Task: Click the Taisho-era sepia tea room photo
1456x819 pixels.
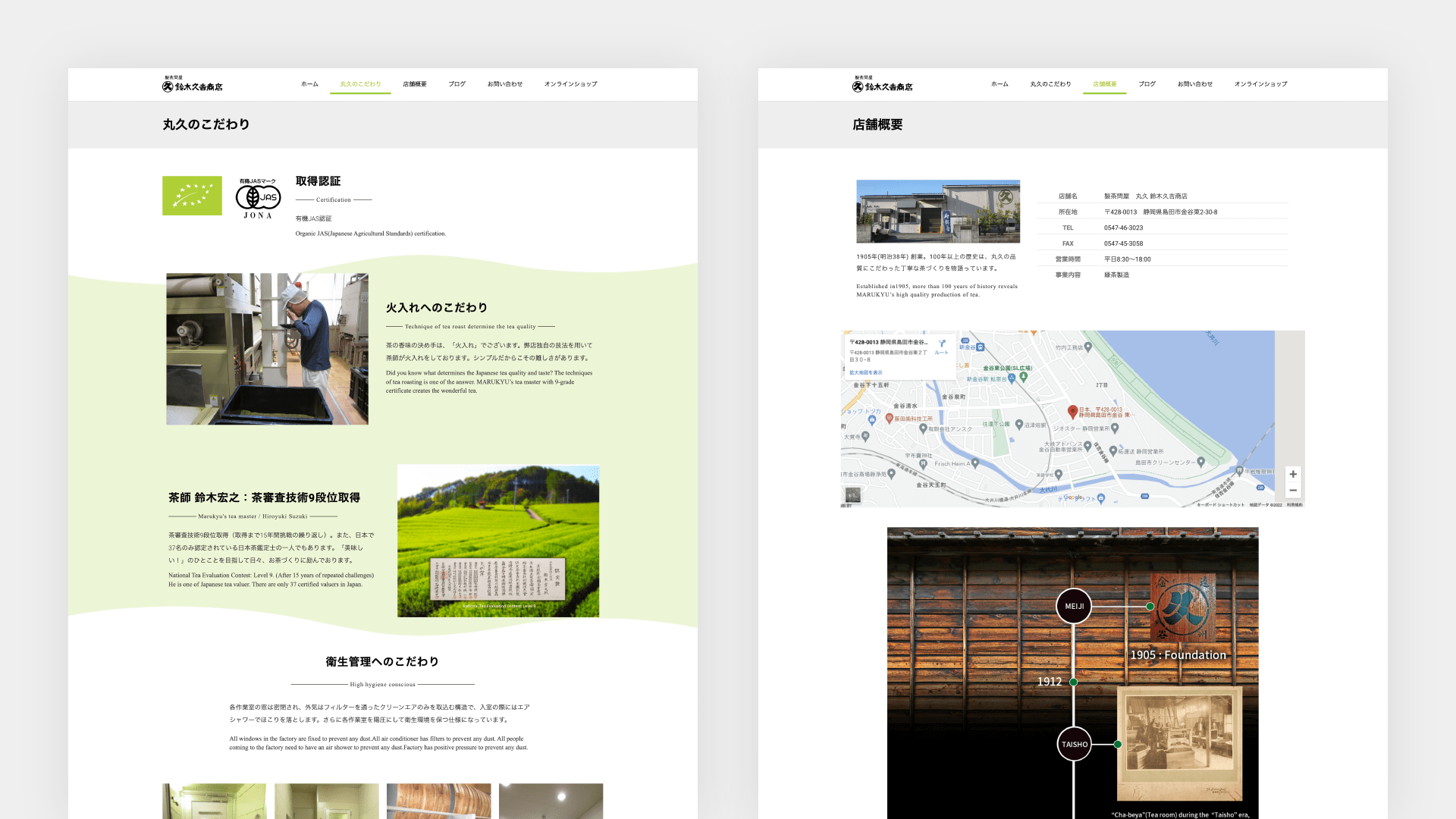Action: click(1180, 744)
